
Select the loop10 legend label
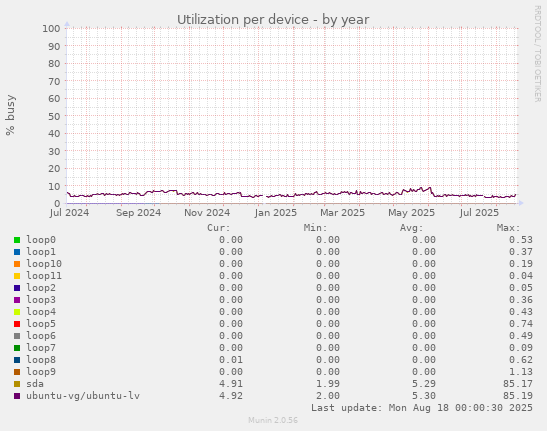click(x=44, y=263)
